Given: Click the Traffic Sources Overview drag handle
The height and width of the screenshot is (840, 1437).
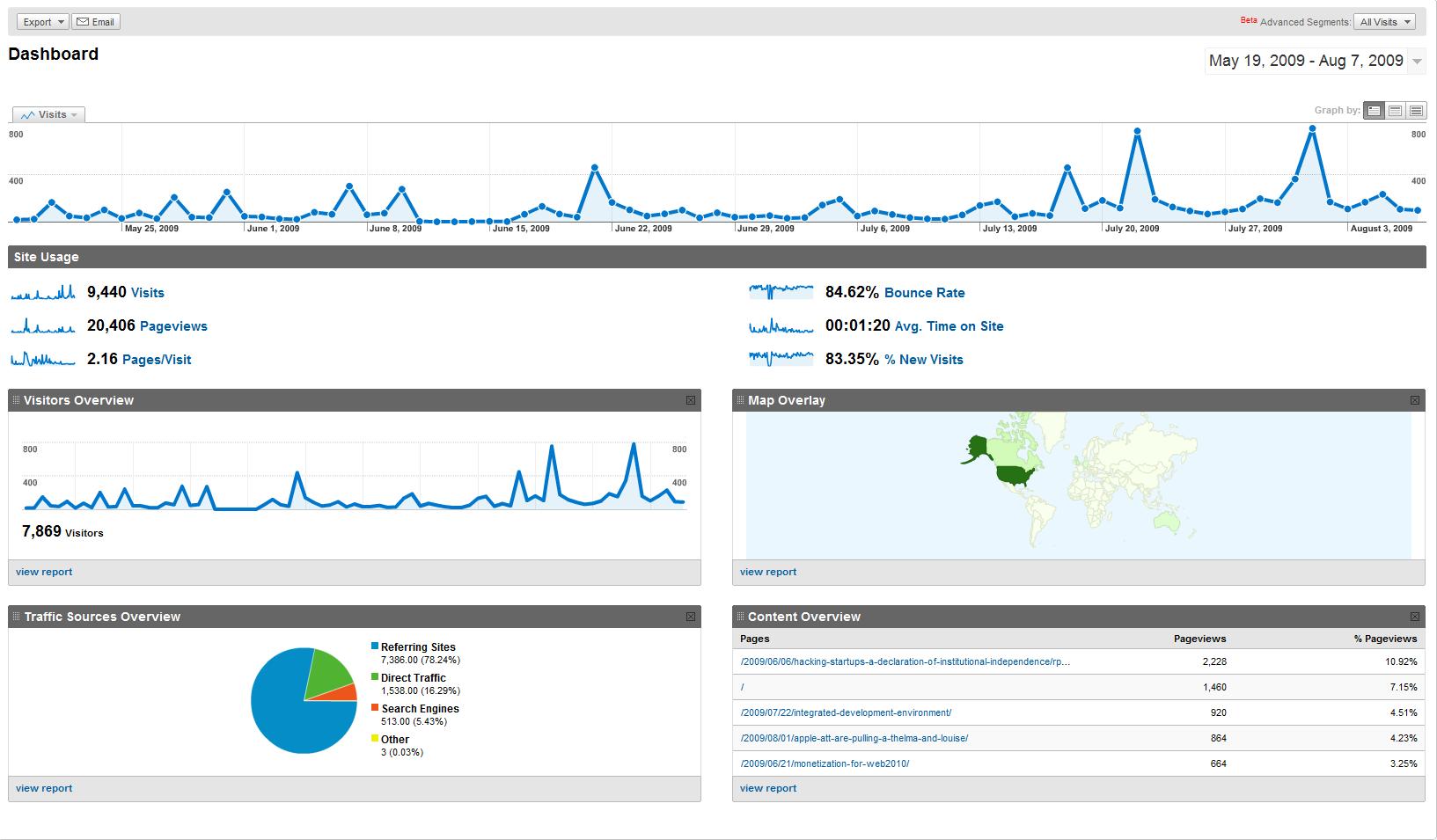Looking at the screenshot, I should click(x=16, y=617).
